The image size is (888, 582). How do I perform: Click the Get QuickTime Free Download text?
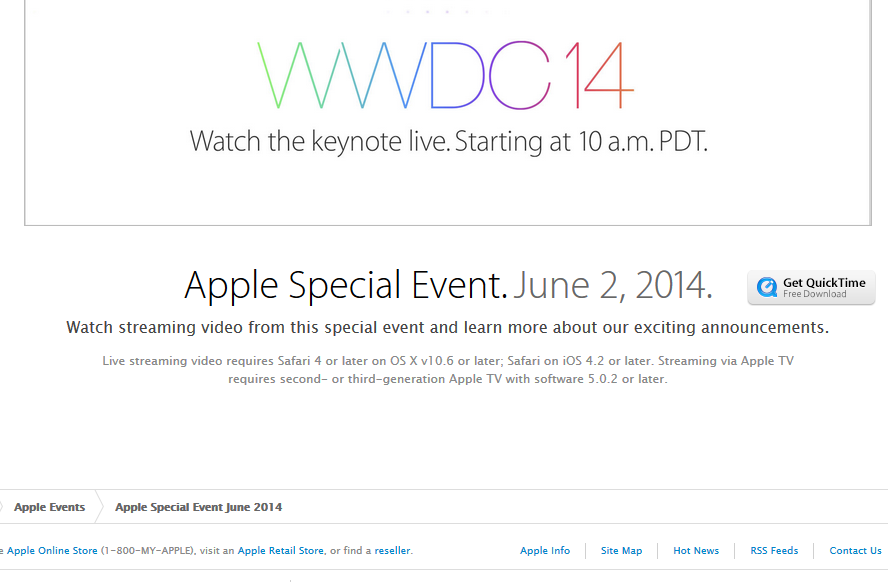click(824, 288)
